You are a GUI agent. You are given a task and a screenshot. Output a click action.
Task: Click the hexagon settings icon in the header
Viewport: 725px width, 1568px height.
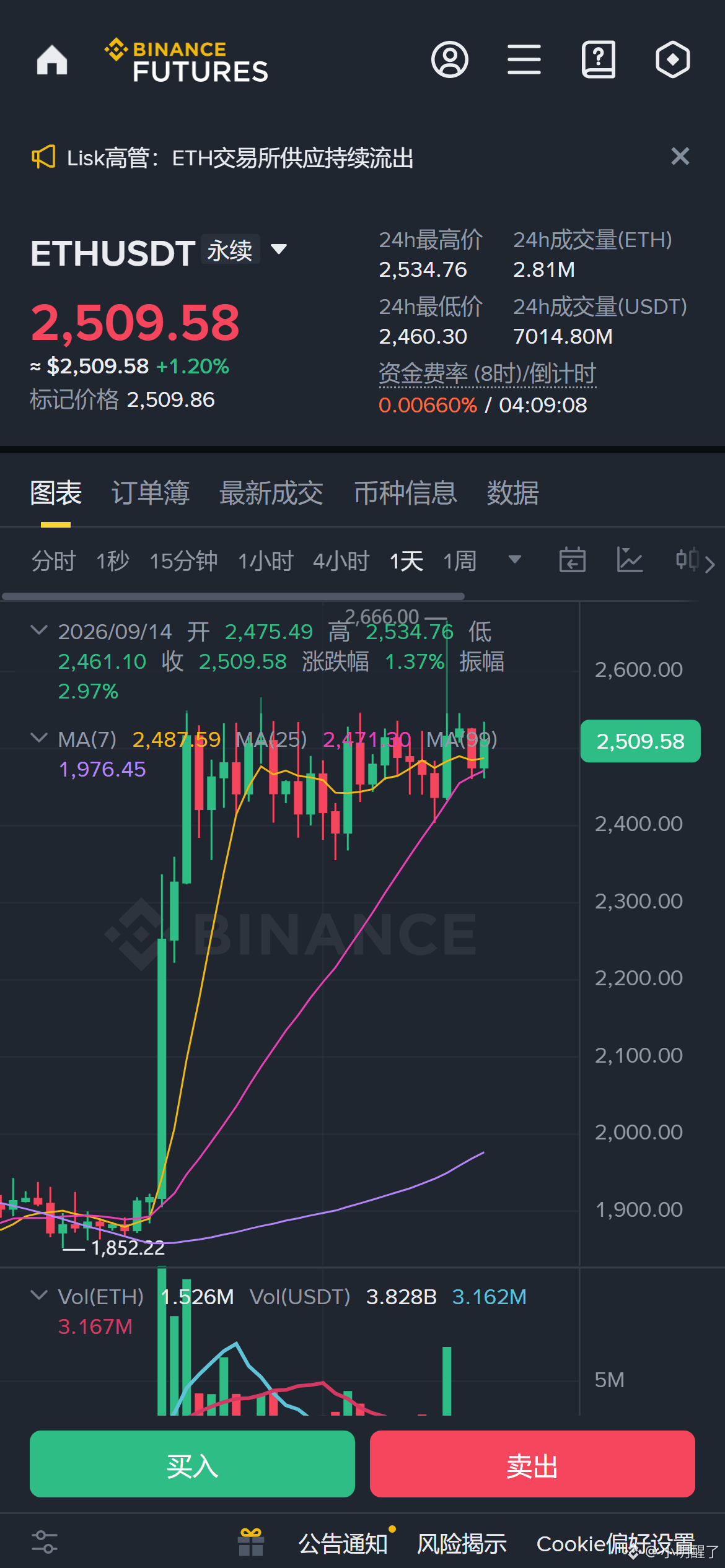[673, 60]
